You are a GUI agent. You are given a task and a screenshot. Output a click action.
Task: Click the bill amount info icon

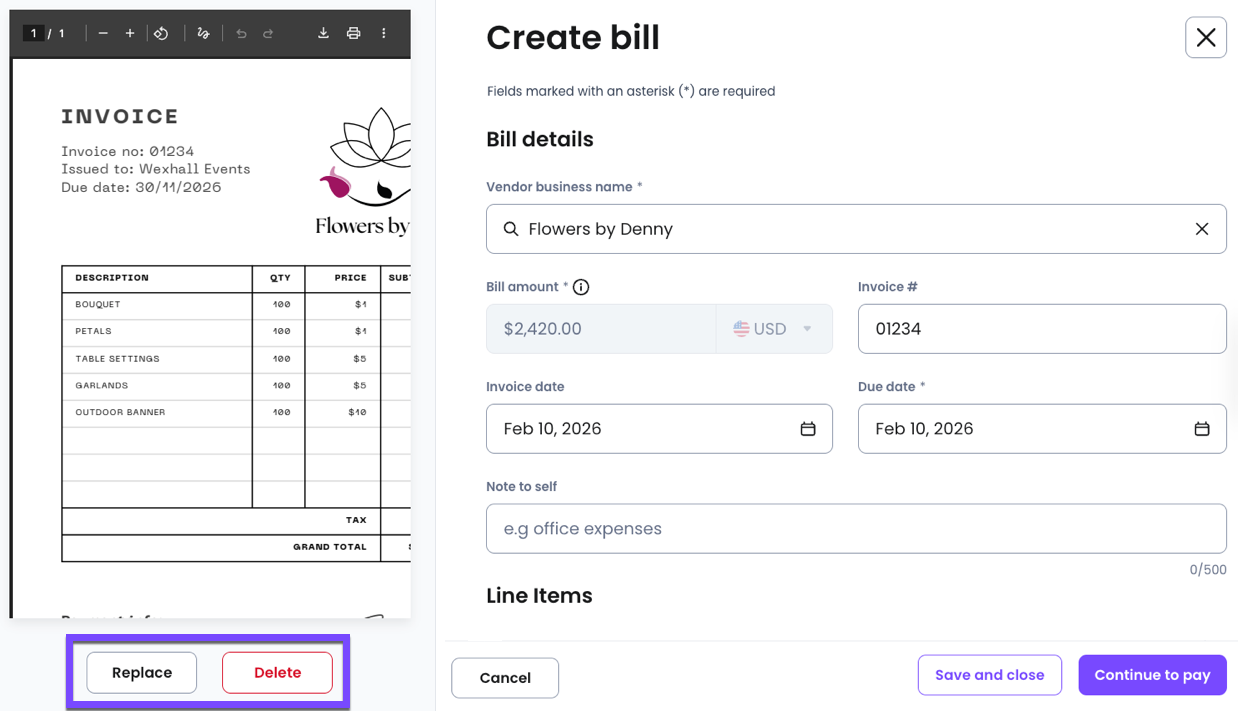pos(581,287)
